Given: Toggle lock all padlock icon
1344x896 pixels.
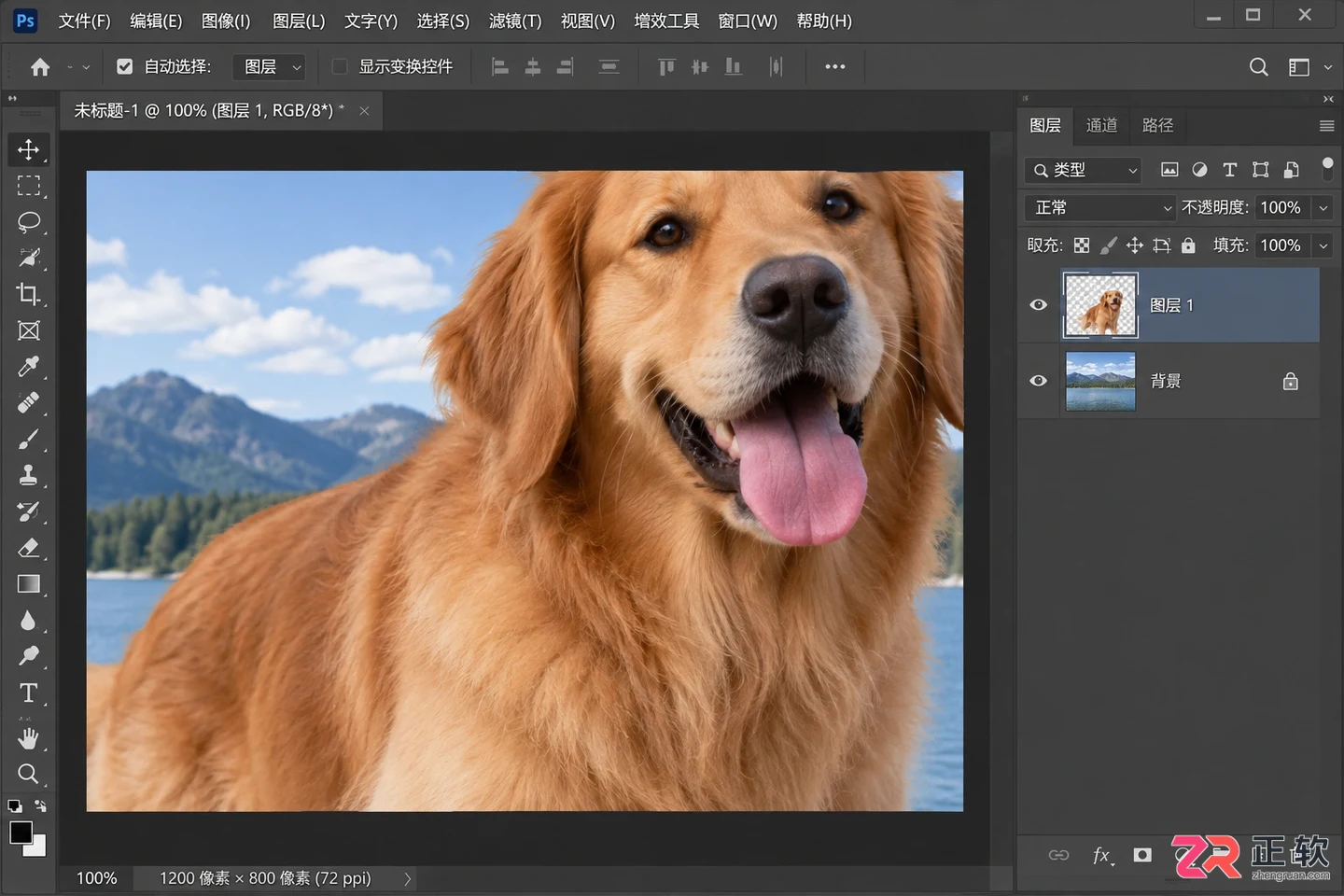Looking at the screenshot, I should [1188, 245].
